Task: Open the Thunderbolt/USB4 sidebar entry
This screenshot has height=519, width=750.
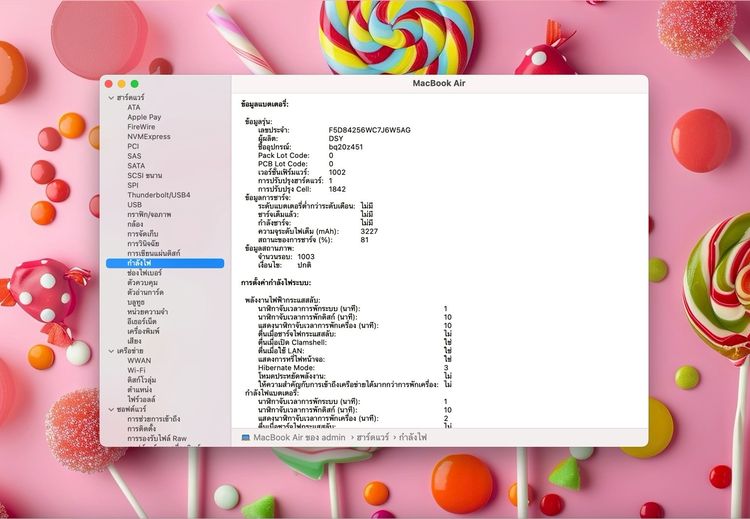Action: (x=158, y=195)
